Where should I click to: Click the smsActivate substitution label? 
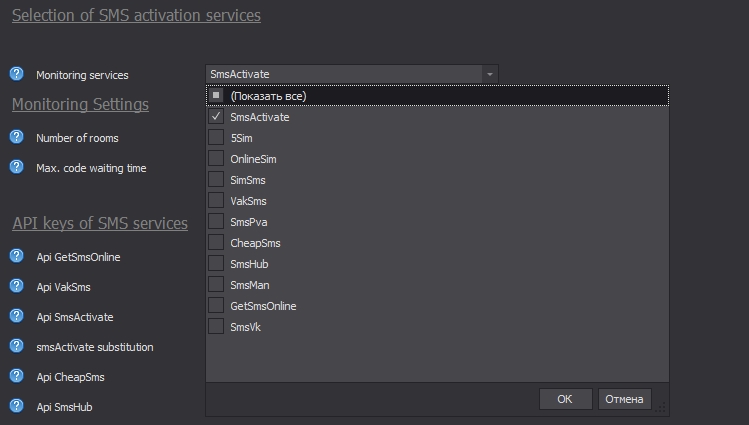click(95, 347)
